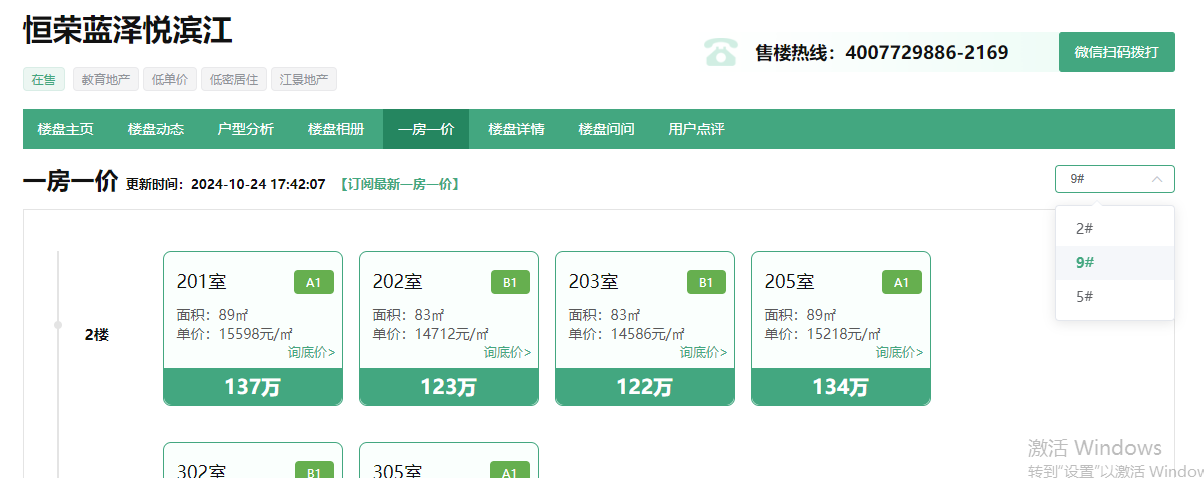Click the 201室 room title
The image size is (1204, 478).
[202, 282]
